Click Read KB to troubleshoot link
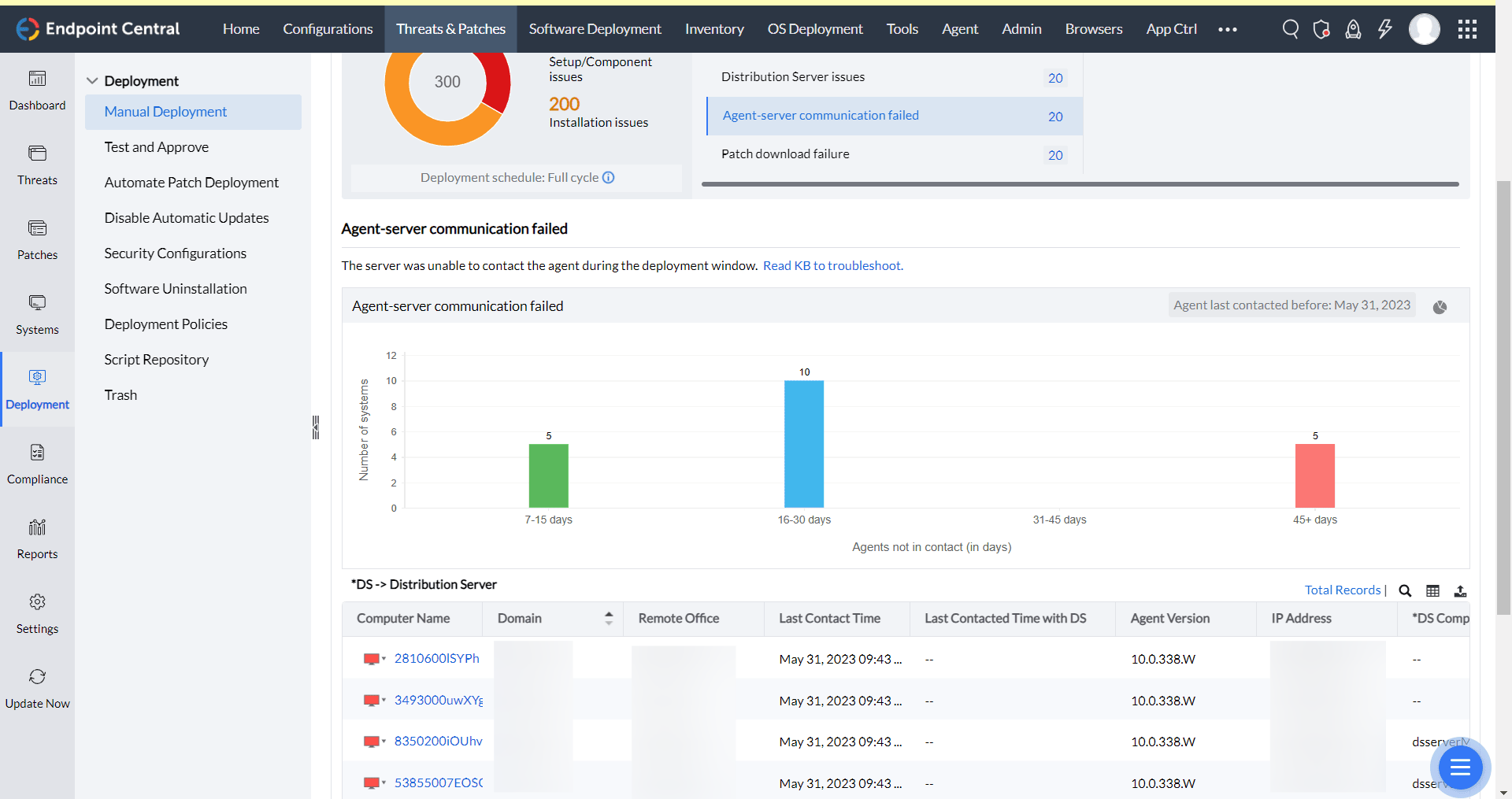 (x=832, y=266)
